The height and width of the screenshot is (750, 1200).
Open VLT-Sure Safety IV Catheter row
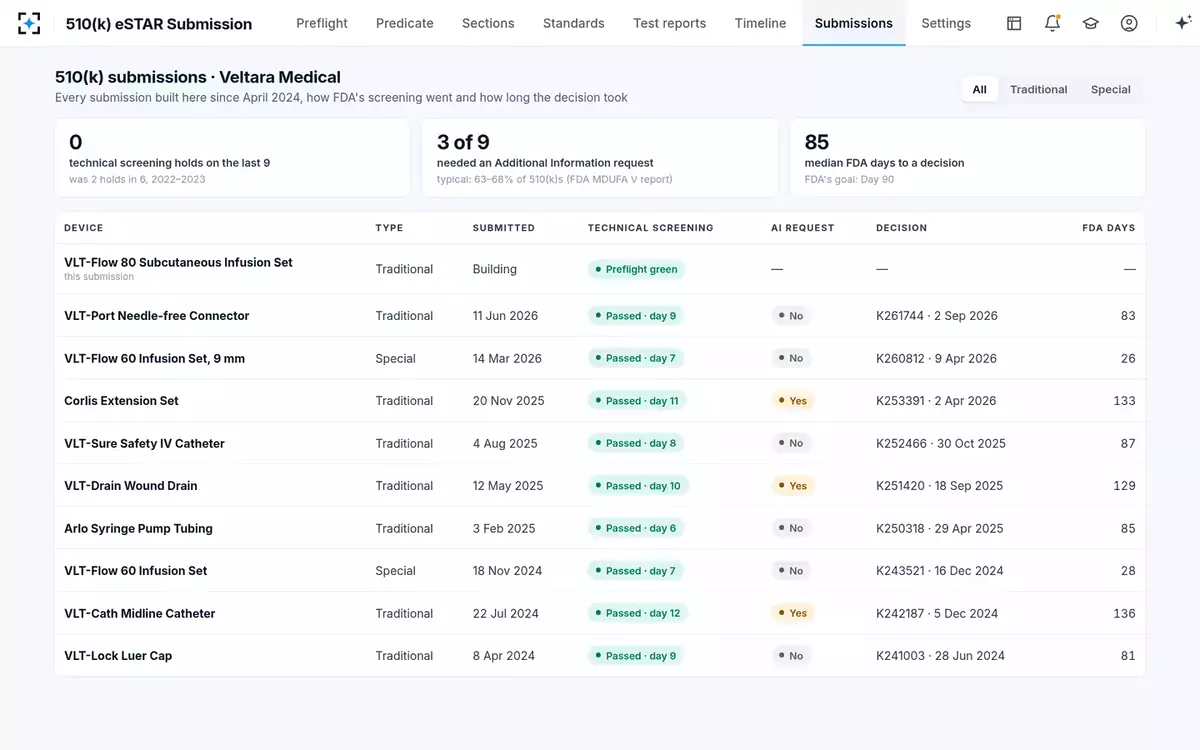(x=600, y=443)
